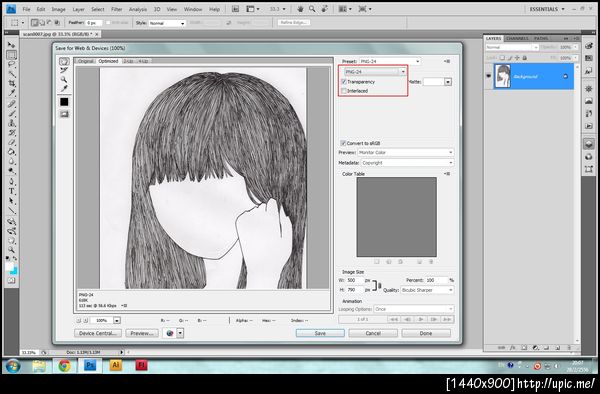Screen dimensions: 600x394
Task: Open Adobe Illustrator from the taskbar
Action: click(x=116, y=365)
